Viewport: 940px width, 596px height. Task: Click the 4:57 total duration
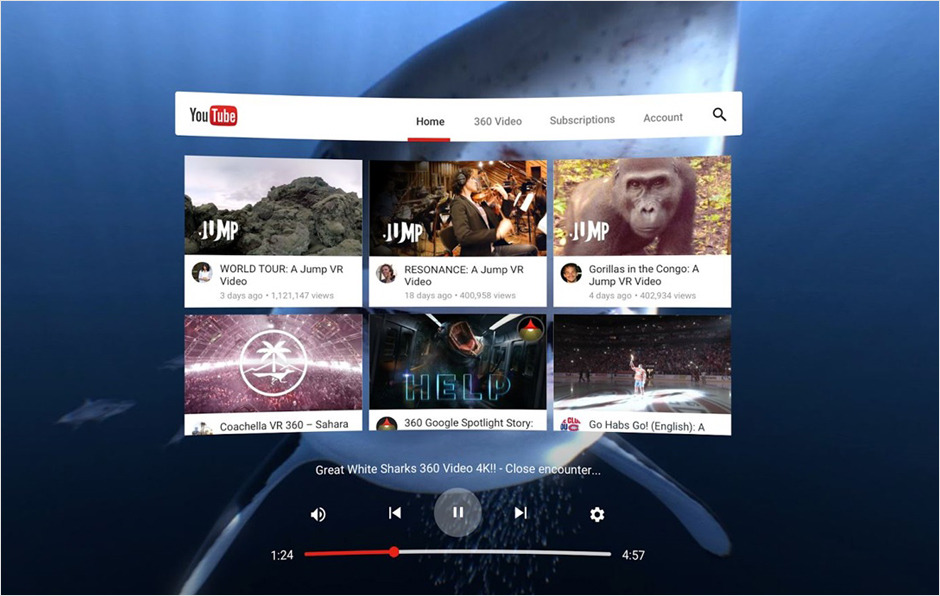tap(633, 555)
